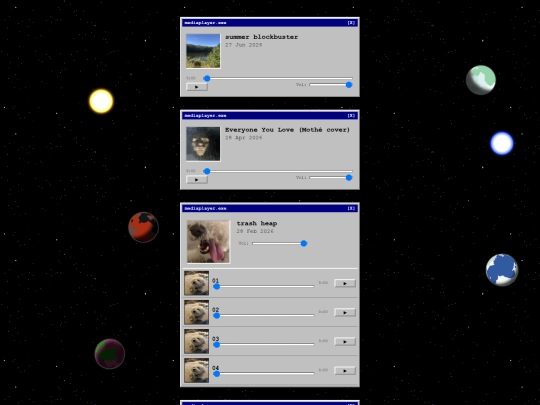The image size is (540, 405).
Task: Adjust the trash heap volume slider
Action: [x=279, y=243]
